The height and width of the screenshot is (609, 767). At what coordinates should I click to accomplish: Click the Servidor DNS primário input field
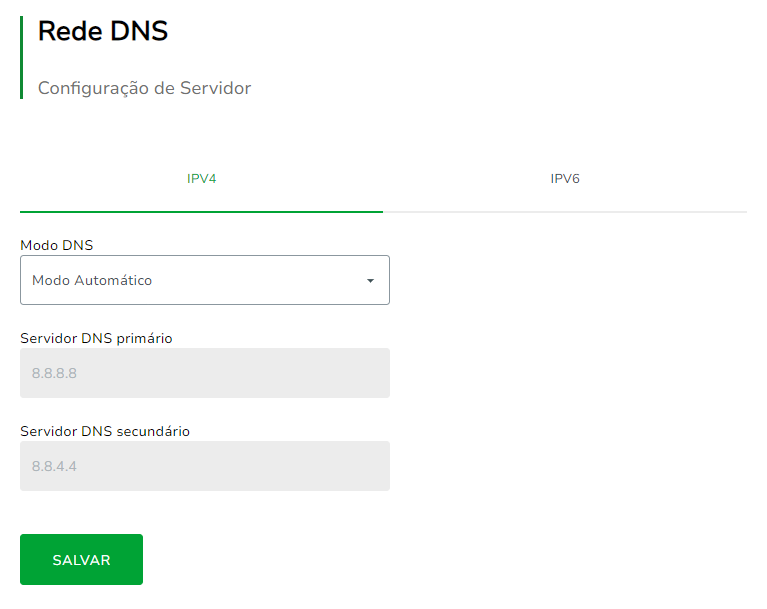[204, 373]
